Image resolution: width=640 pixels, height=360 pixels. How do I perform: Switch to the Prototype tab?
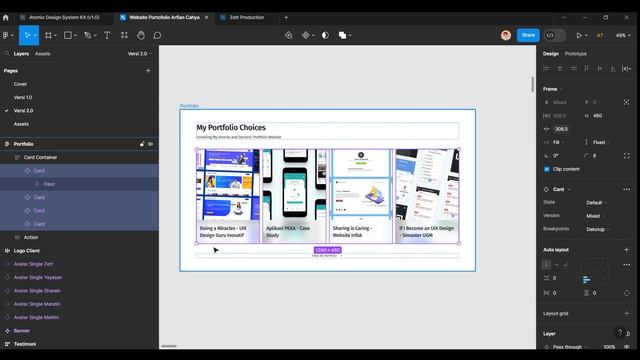[x=576, y=53]
